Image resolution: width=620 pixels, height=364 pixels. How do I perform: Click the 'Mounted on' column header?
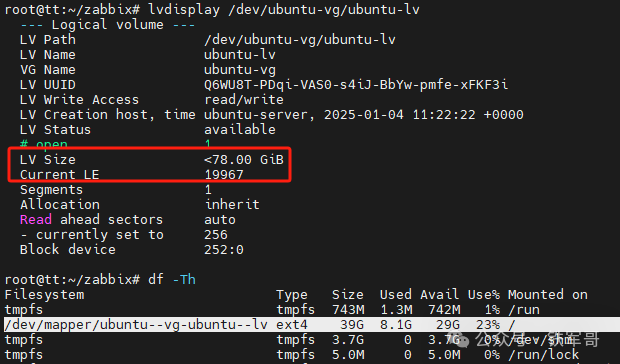[548, 295]
